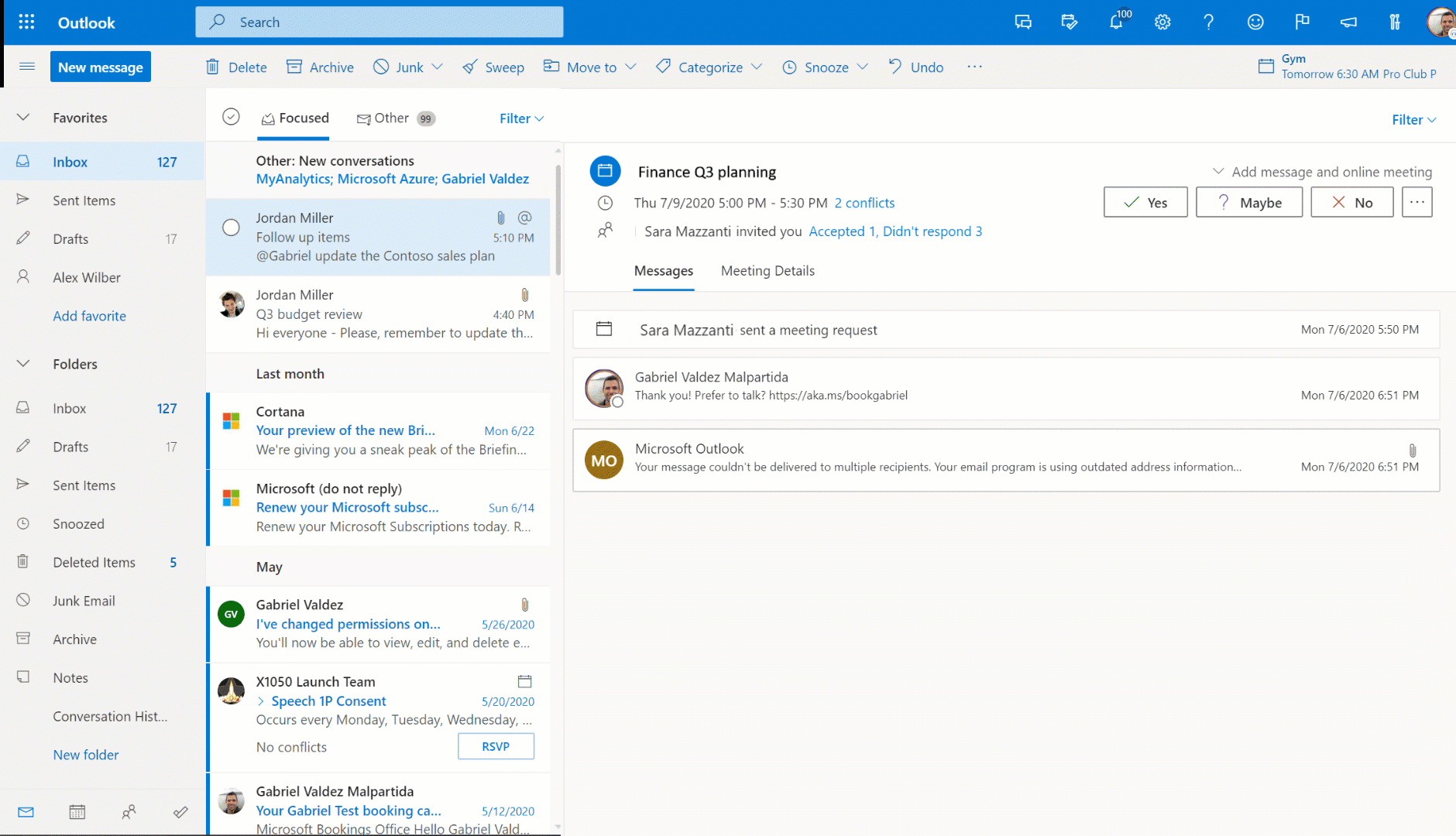Click the Skype chat icon
Screen dimensions: 1456x836
1022,22
